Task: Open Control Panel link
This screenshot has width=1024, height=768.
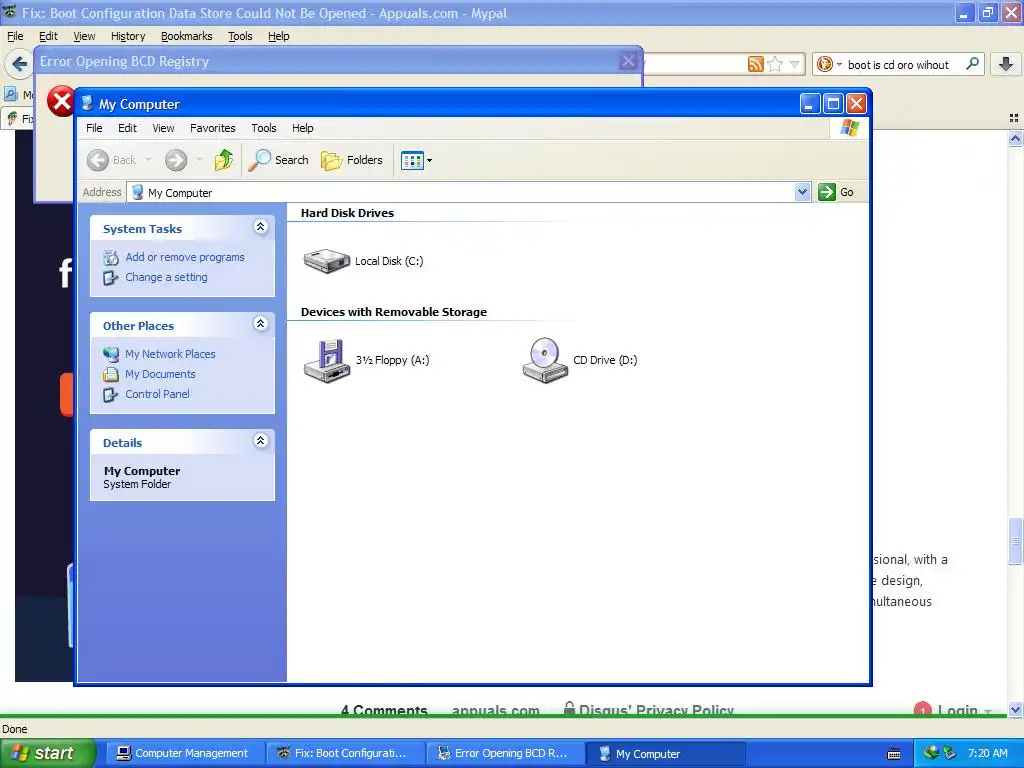Action: point(157,394)
